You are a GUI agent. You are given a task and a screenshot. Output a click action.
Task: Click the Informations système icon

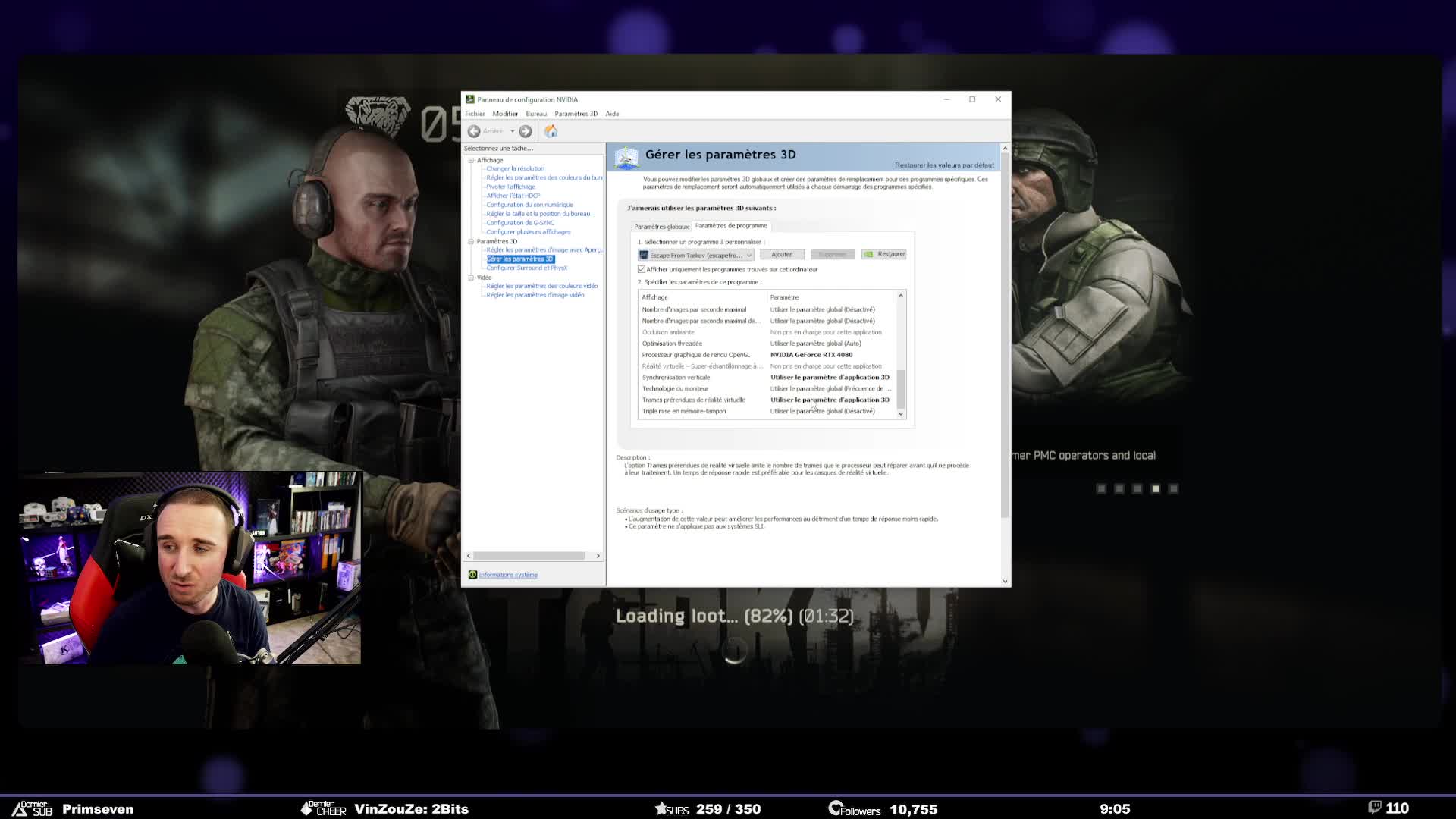[472, 575]
